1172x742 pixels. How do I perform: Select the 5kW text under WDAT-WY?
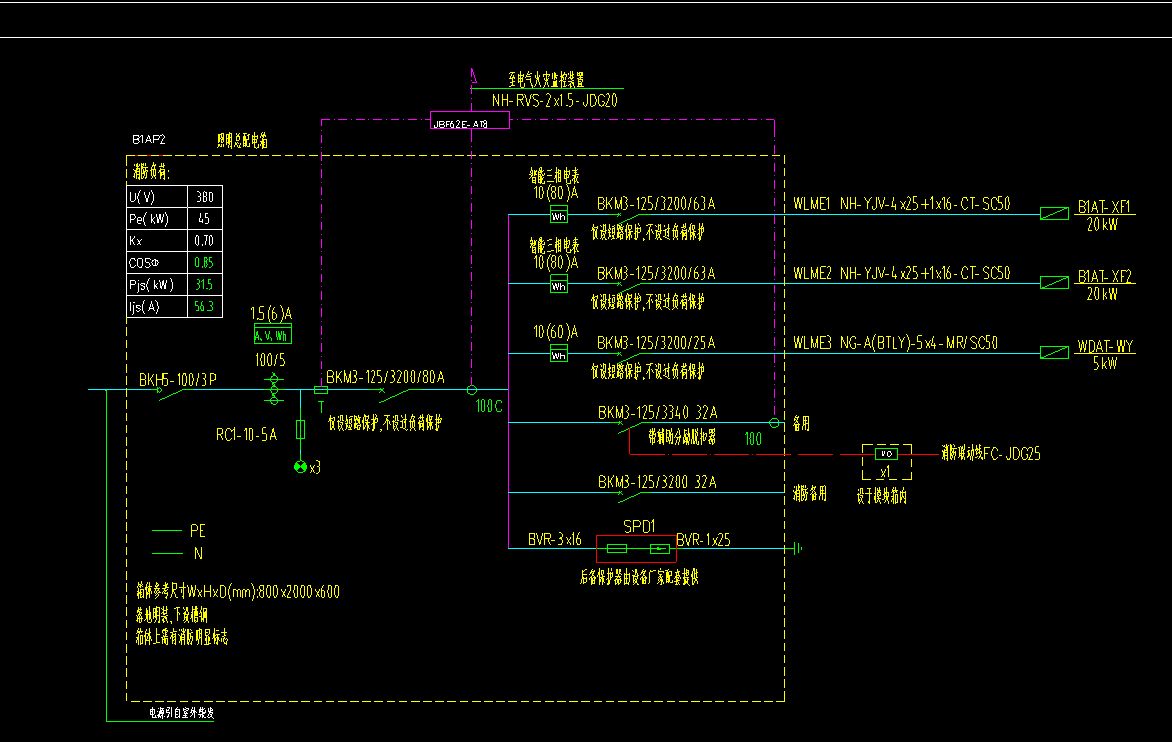click(1105, 364)
